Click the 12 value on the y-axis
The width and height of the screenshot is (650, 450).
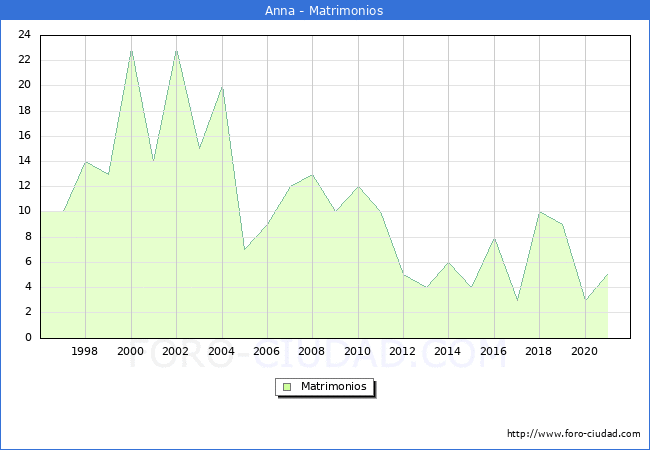click(x=26, y=186)
